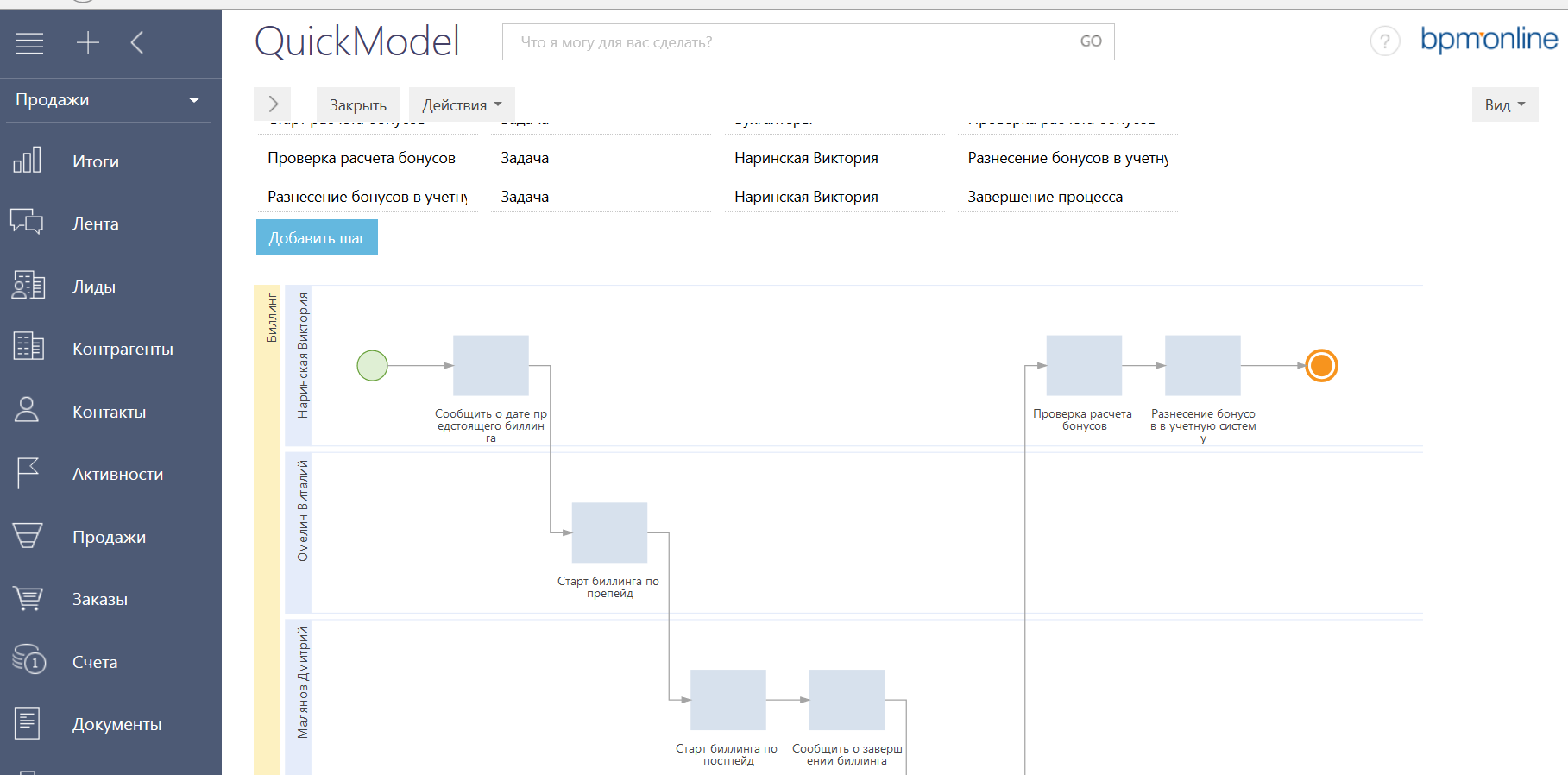
Task: Click the Добавить шаг button
Action: click(317, 238)
